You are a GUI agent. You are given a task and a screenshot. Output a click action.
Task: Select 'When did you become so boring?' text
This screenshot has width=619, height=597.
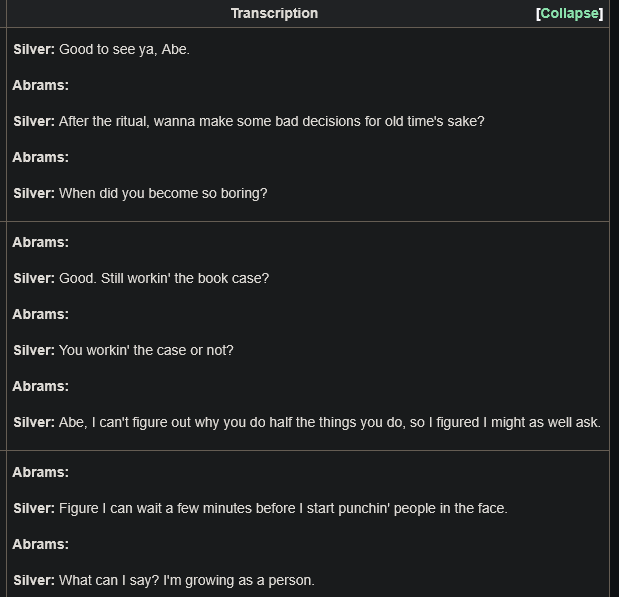coord(163,193)
